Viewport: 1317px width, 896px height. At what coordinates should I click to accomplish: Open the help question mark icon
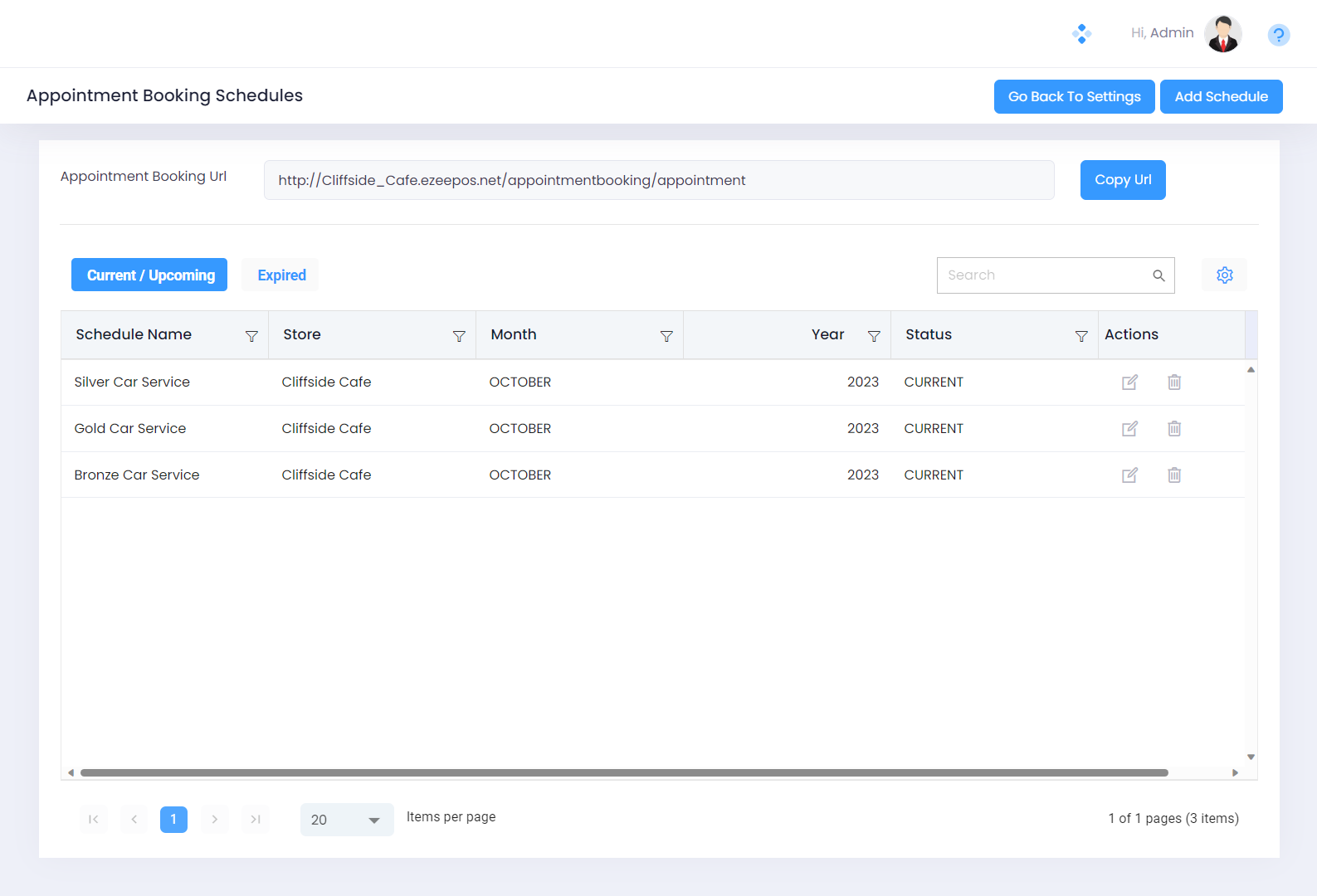[x=1278, y=35]
